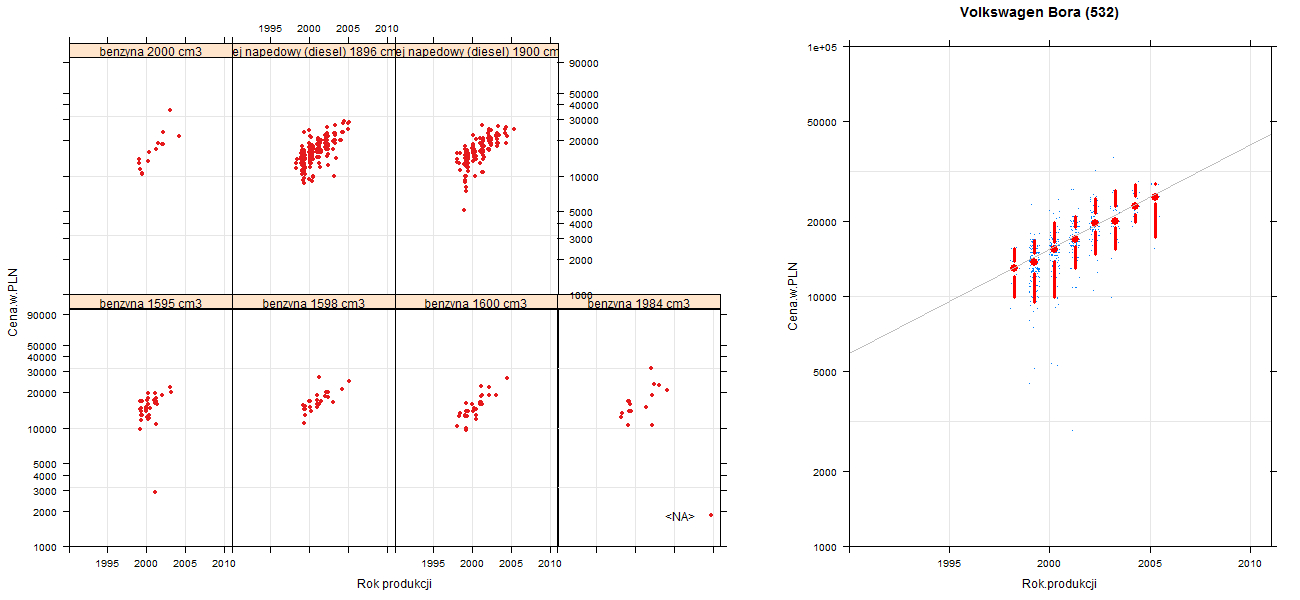Viewport: 1300px width, 600px height.
Task: Select the "1995" year tick below benzyna 1600 panel
Action: (x=434, y=564)
